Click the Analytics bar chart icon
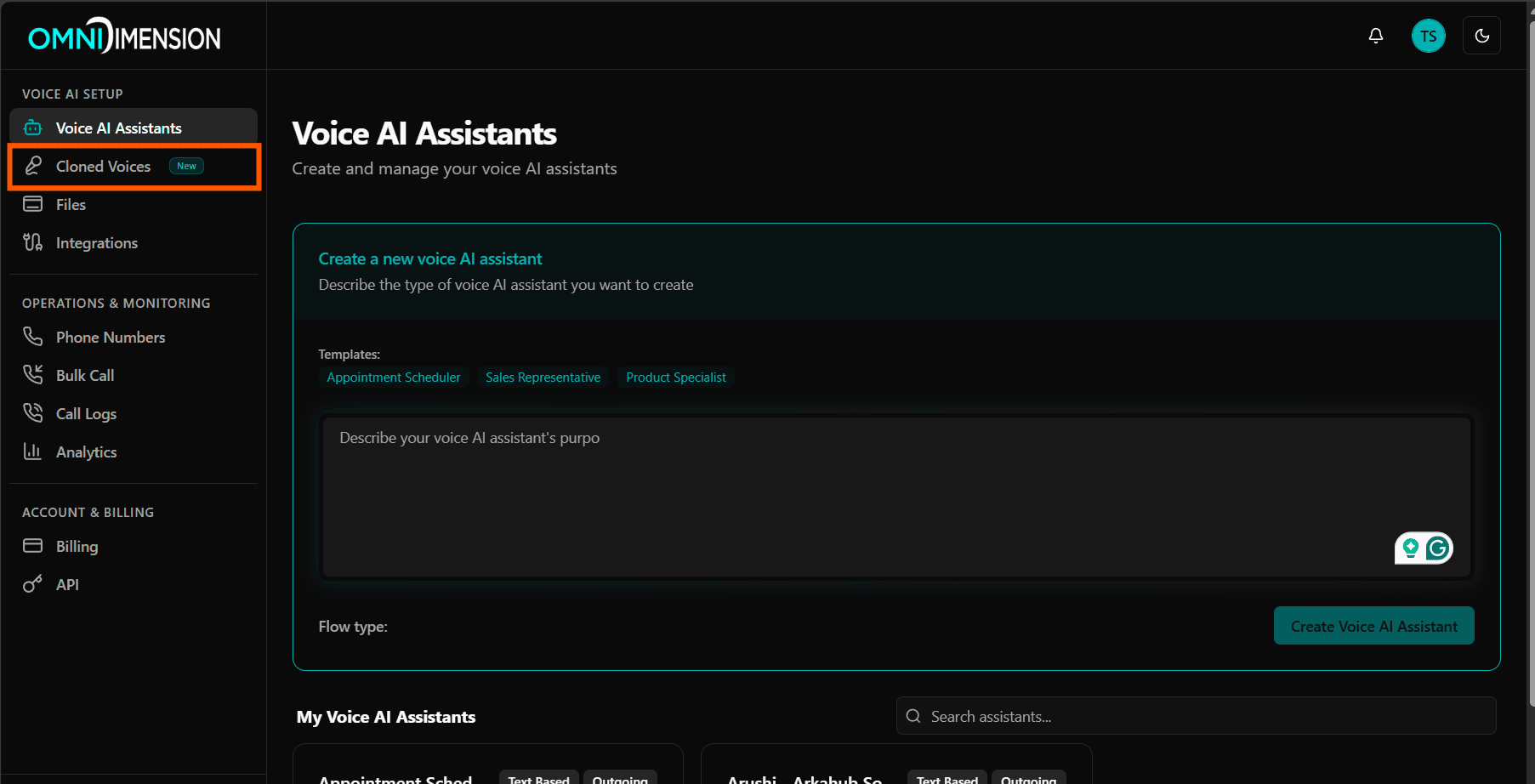Viewport: 1535px width, 784px height. coord(32,452)
